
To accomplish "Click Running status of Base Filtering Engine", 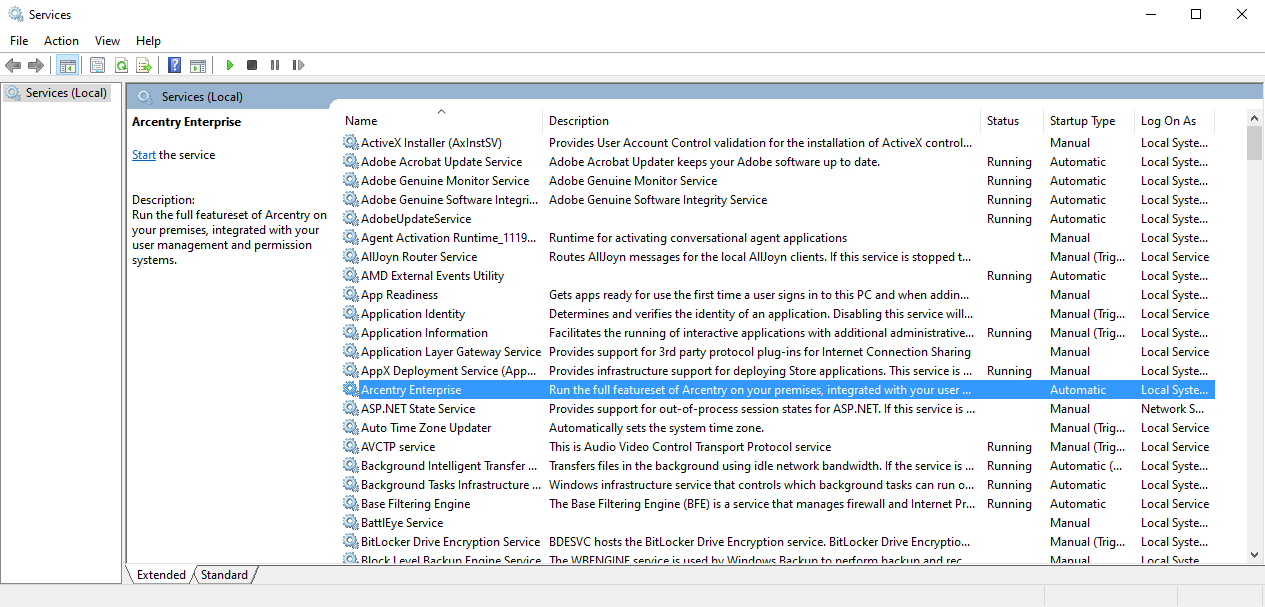I will [x=1009, y=504].
